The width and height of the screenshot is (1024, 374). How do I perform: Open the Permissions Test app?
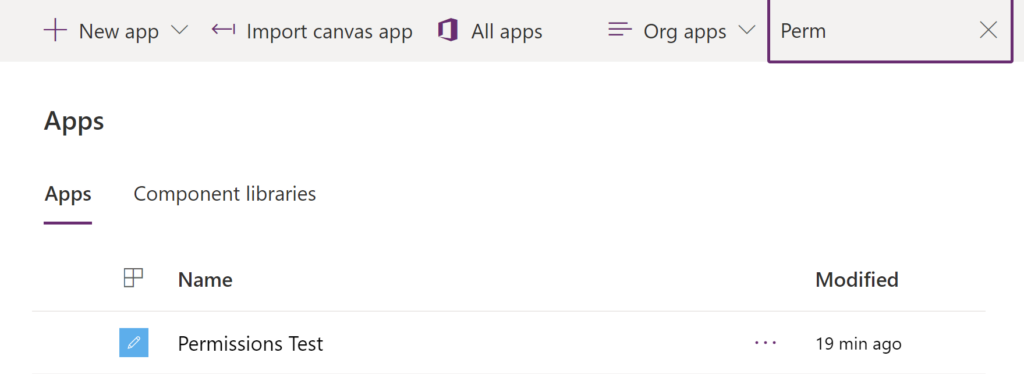pyautogui.click(x=250, y=343)
